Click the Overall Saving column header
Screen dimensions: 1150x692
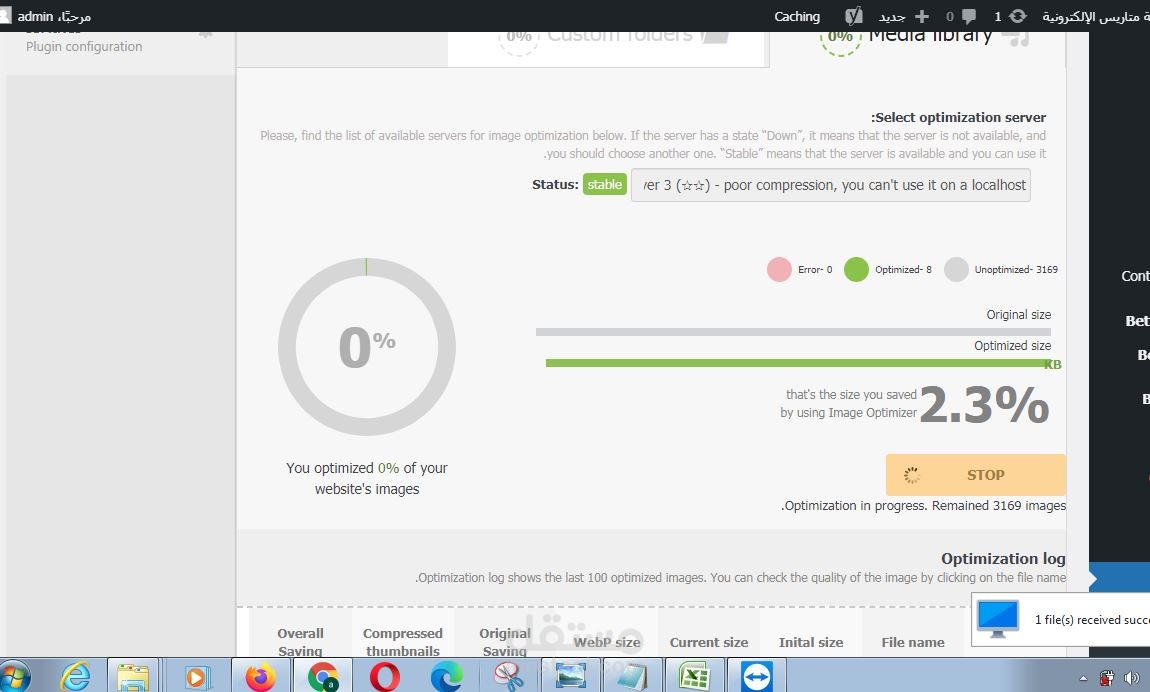click(x=300, y=641)
